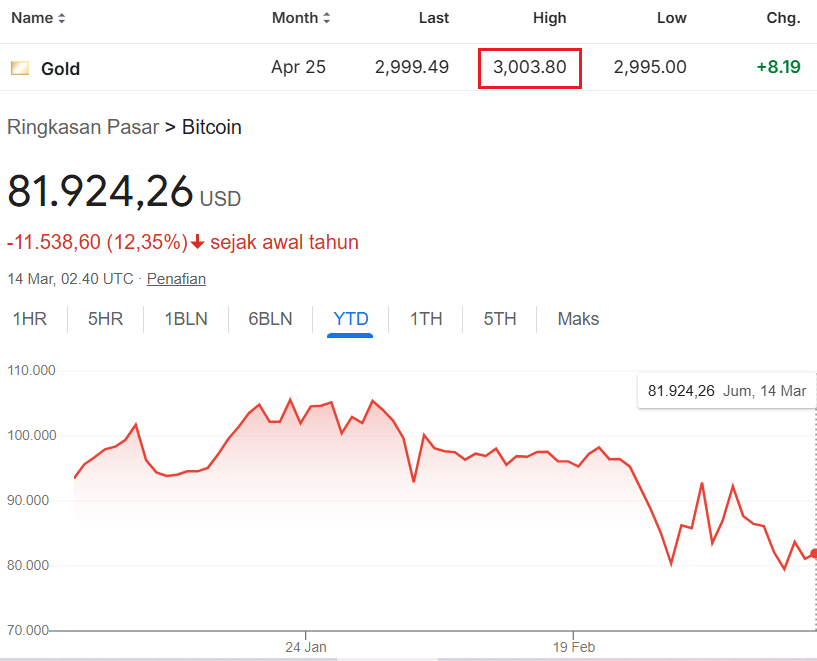
Task: Click the 81.924,26 Jum 14 Mar tooltip
Action: [x=727, y=391]
